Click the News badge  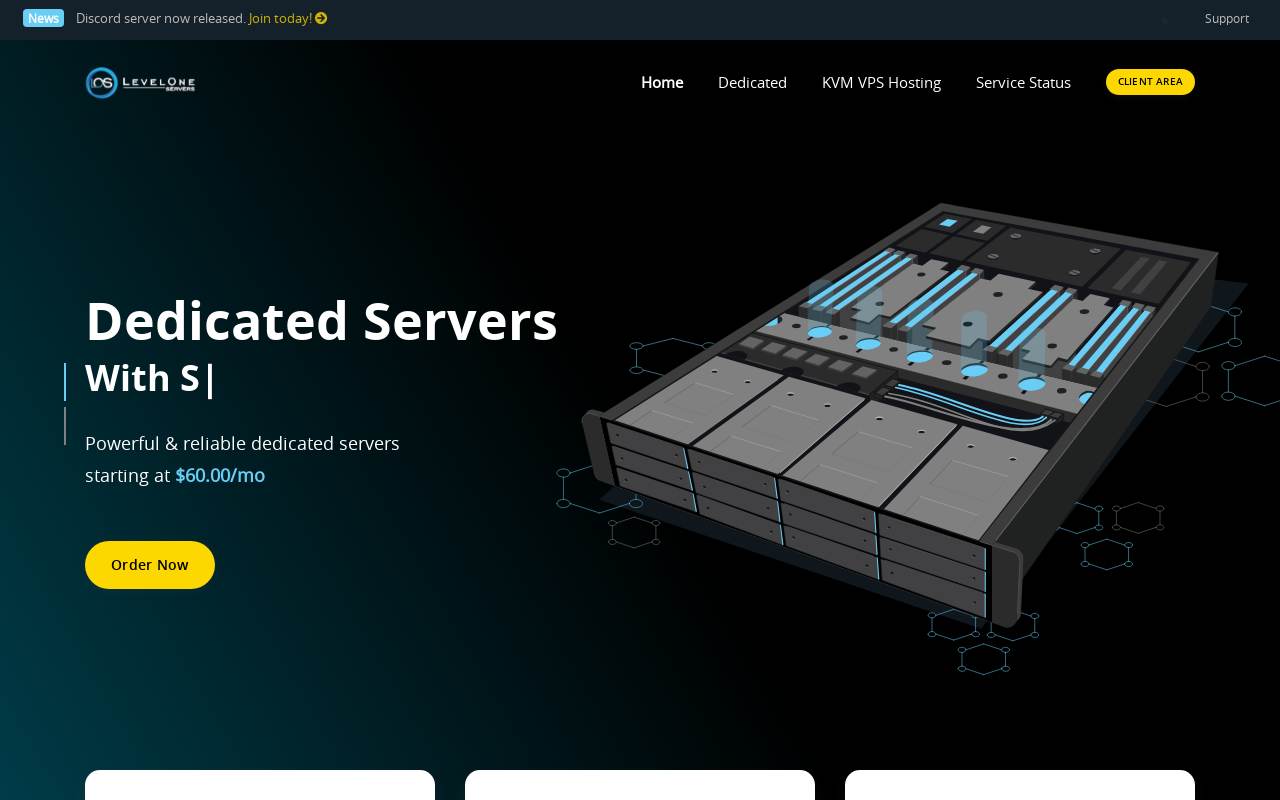pos(43,18)
